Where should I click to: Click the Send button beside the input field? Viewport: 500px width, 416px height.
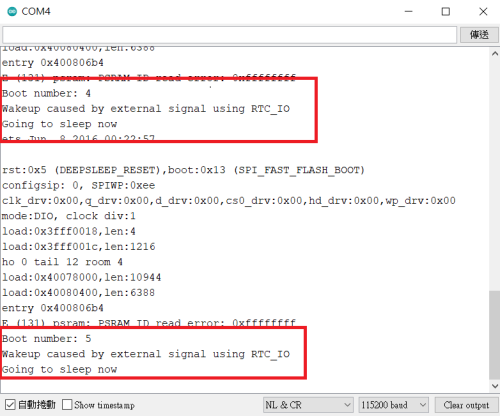point(479,35)
